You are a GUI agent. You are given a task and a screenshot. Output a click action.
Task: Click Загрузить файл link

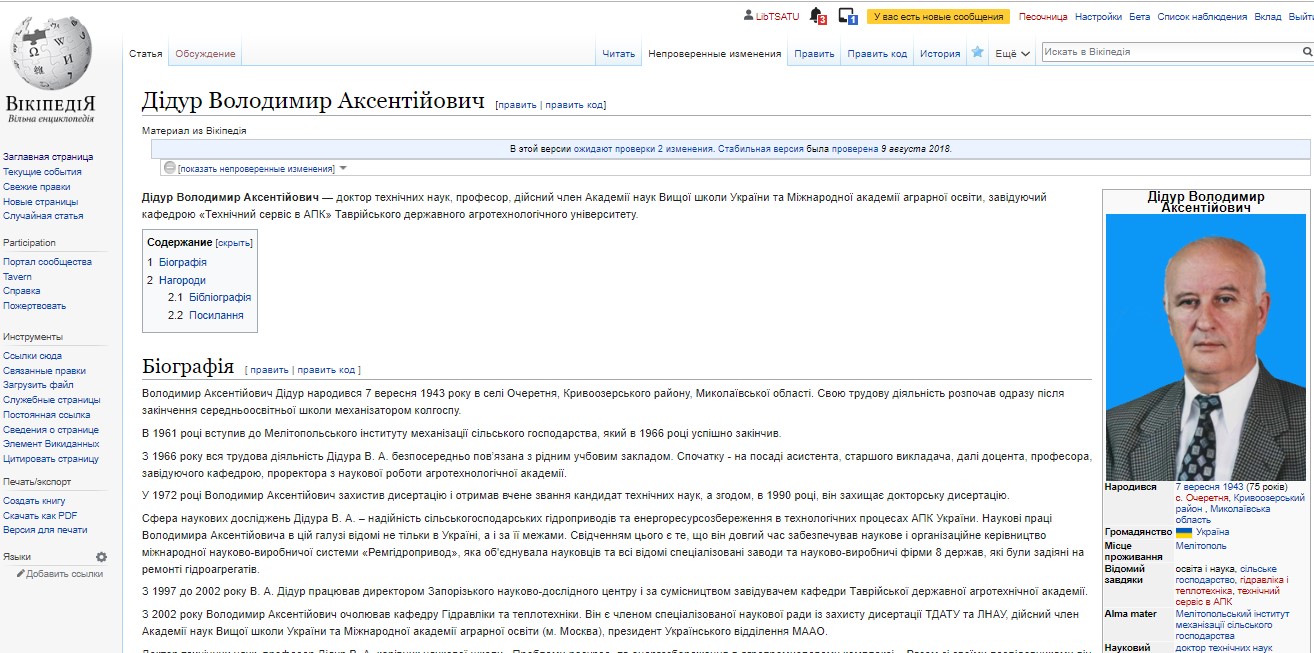[x=38, y=385]
